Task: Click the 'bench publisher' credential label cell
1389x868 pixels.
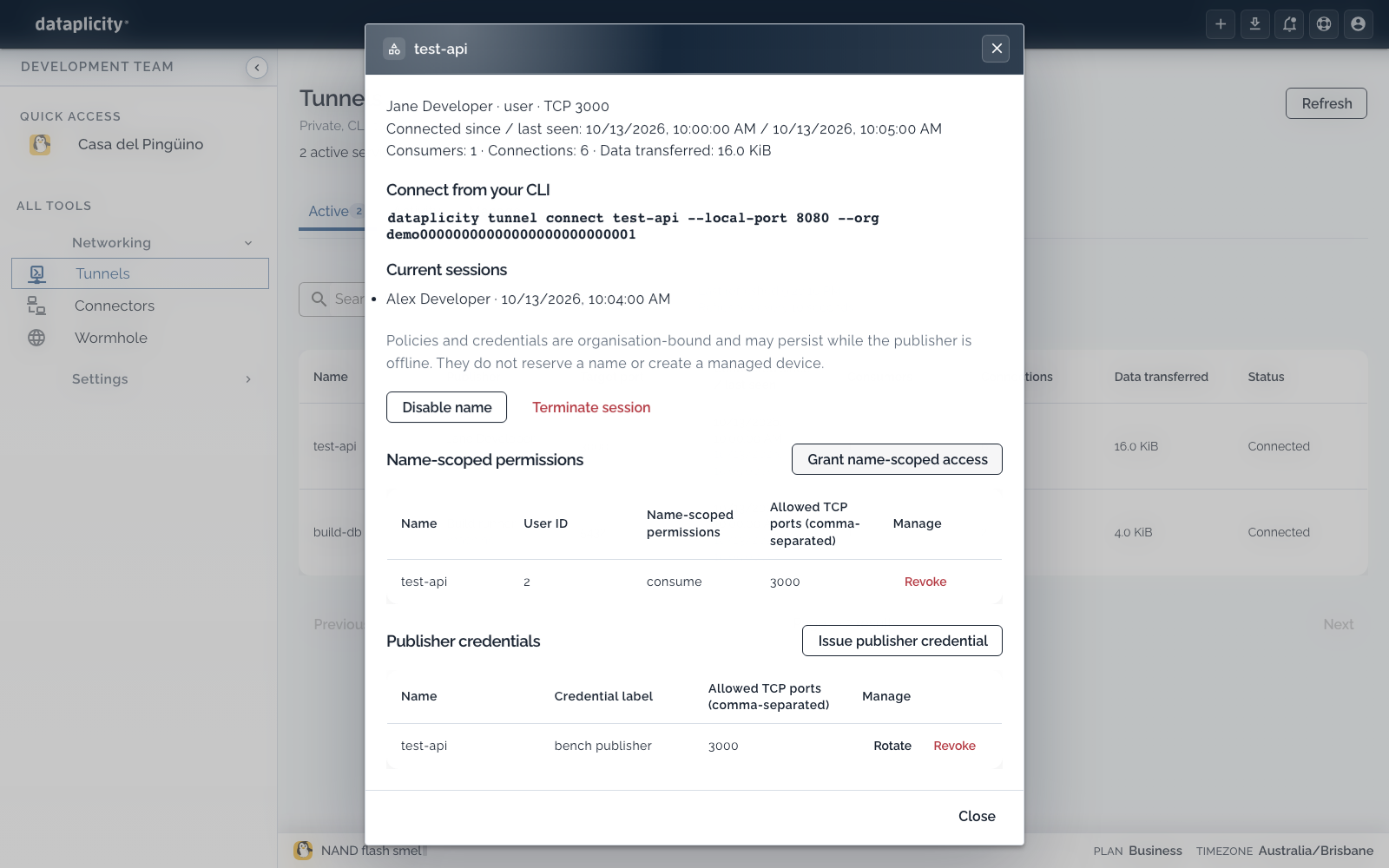Action: click(x=603, y=746)
